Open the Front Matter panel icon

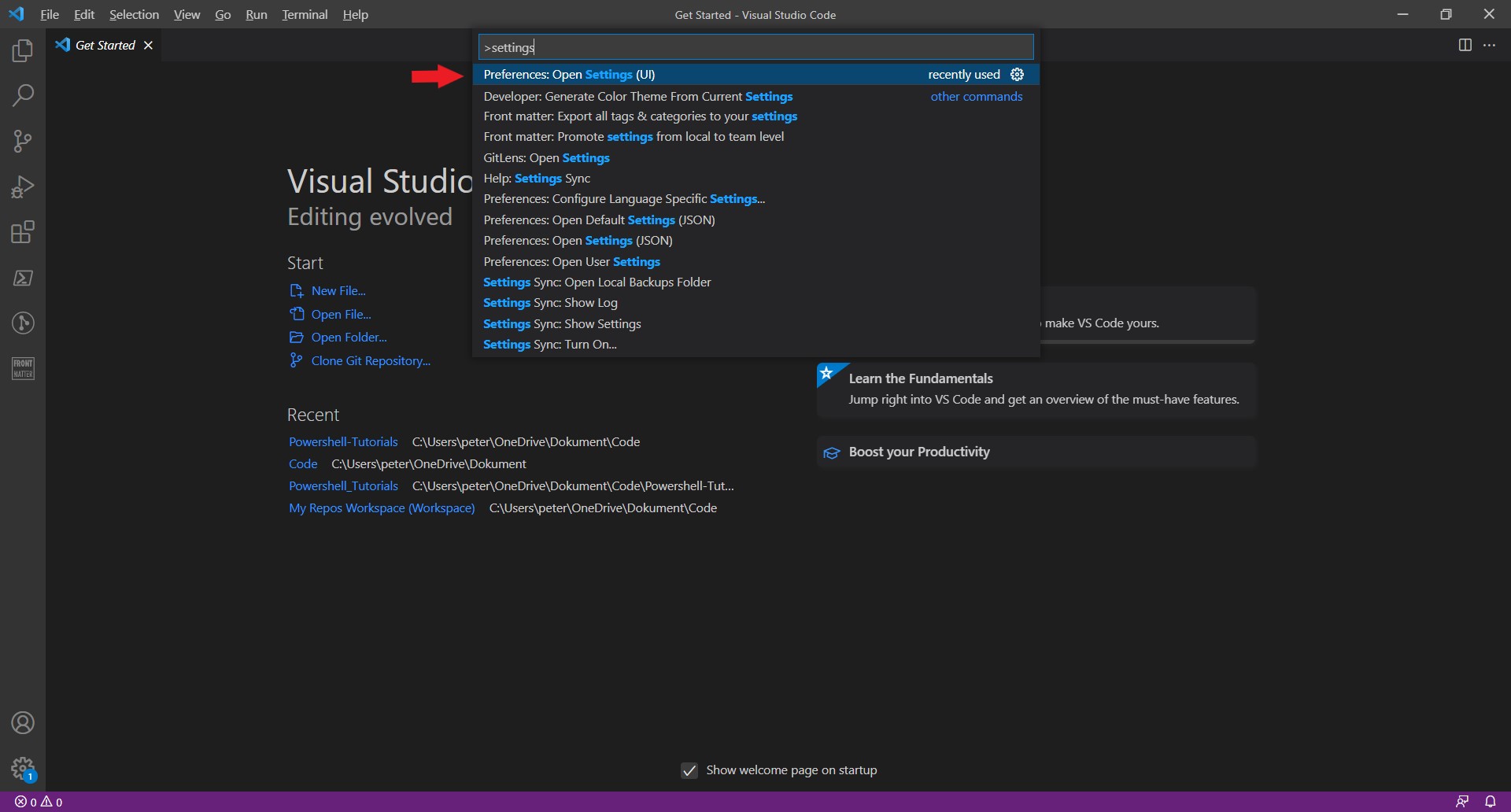coord(23,368)
